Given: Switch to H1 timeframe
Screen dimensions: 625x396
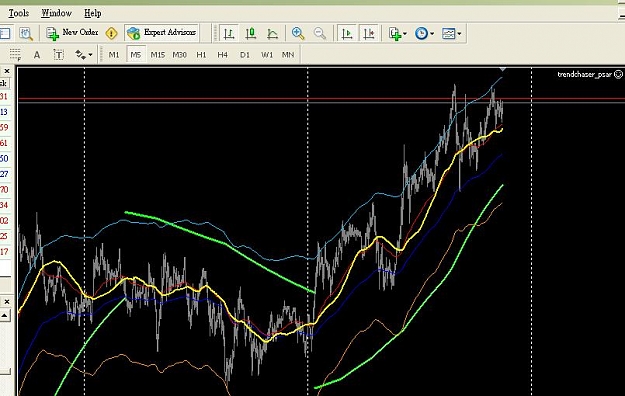Looking at the screenshot, I should point(201,55).
